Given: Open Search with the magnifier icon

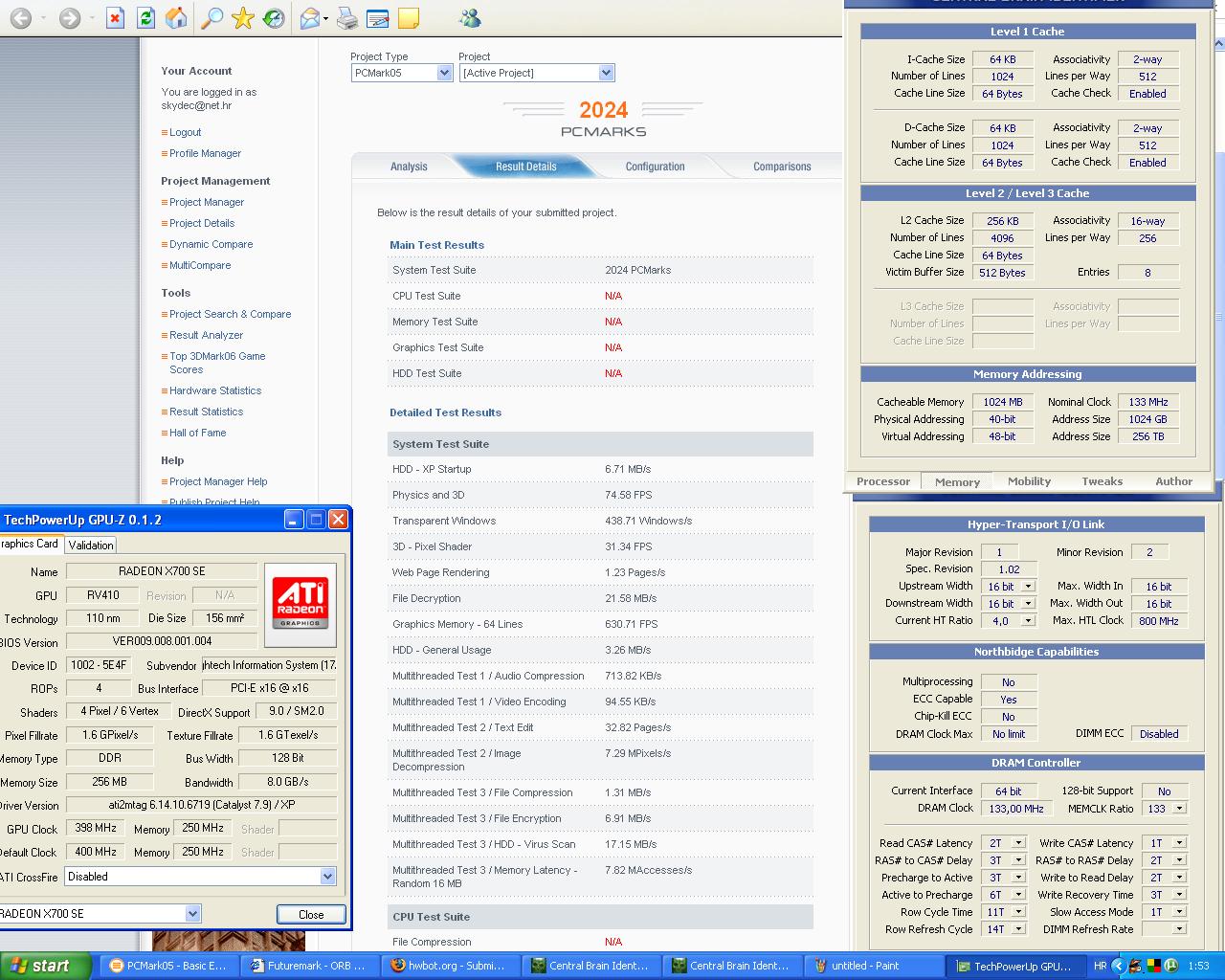Looking at the screenshot, I should coord(212,18).
